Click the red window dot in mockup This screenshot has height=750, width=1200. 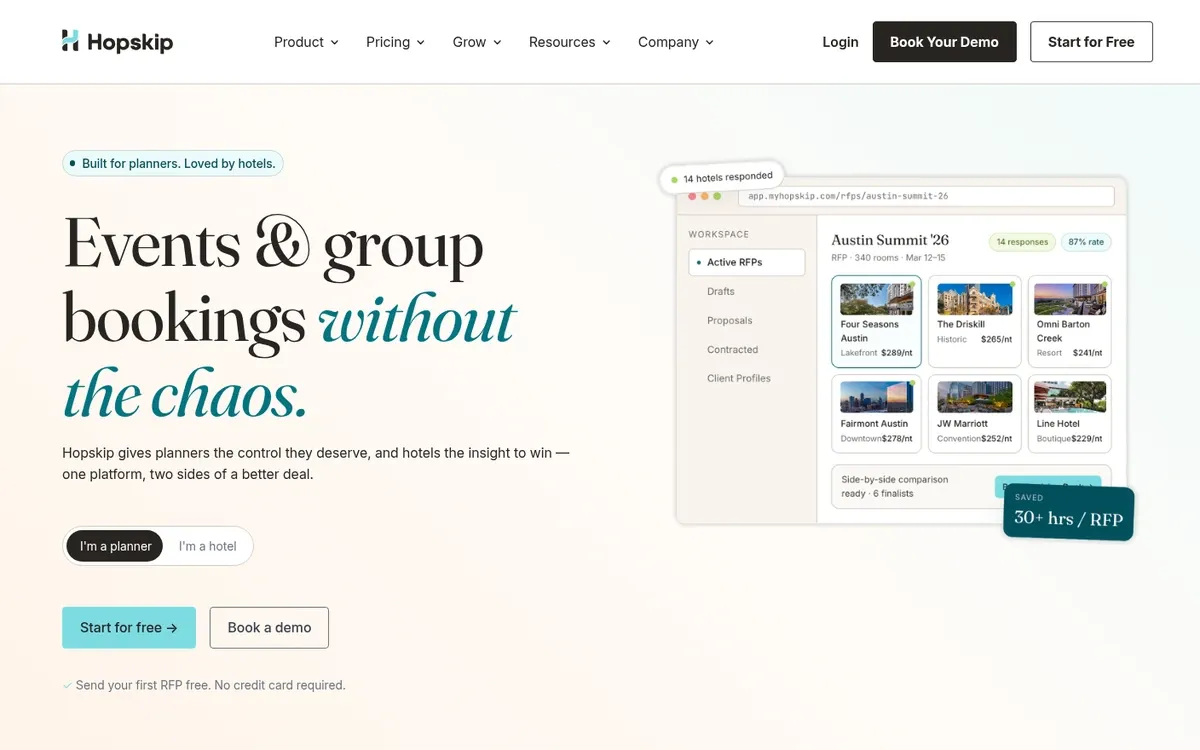click(x=691, y=196)
